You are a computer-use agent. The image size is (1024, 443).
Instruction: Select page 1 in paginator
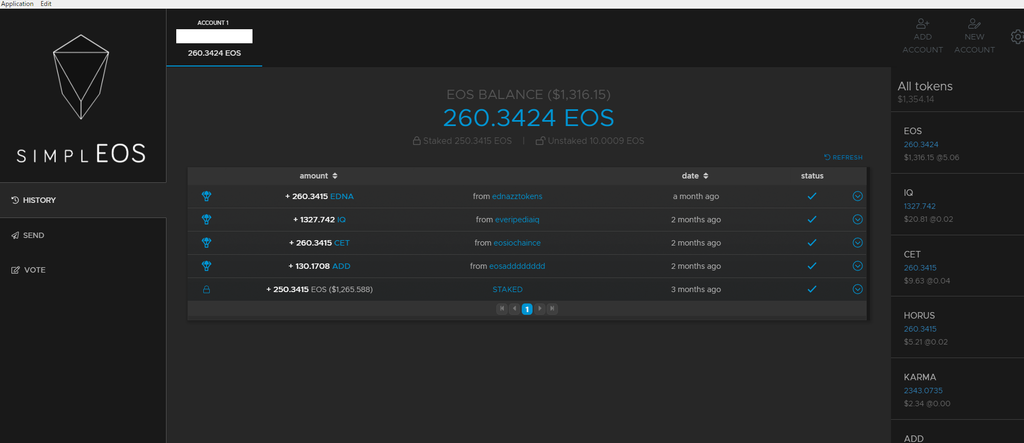coord(527,308)
